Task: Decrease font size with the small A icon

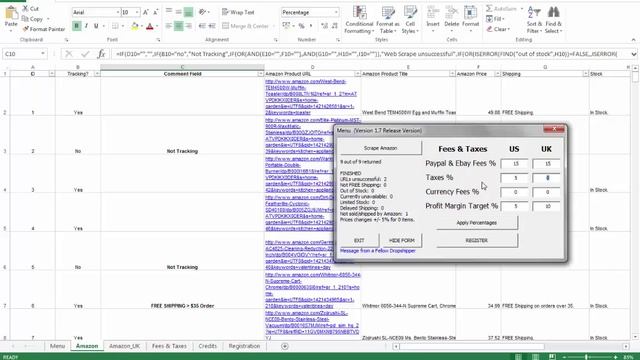Action: tap(156, 12)
